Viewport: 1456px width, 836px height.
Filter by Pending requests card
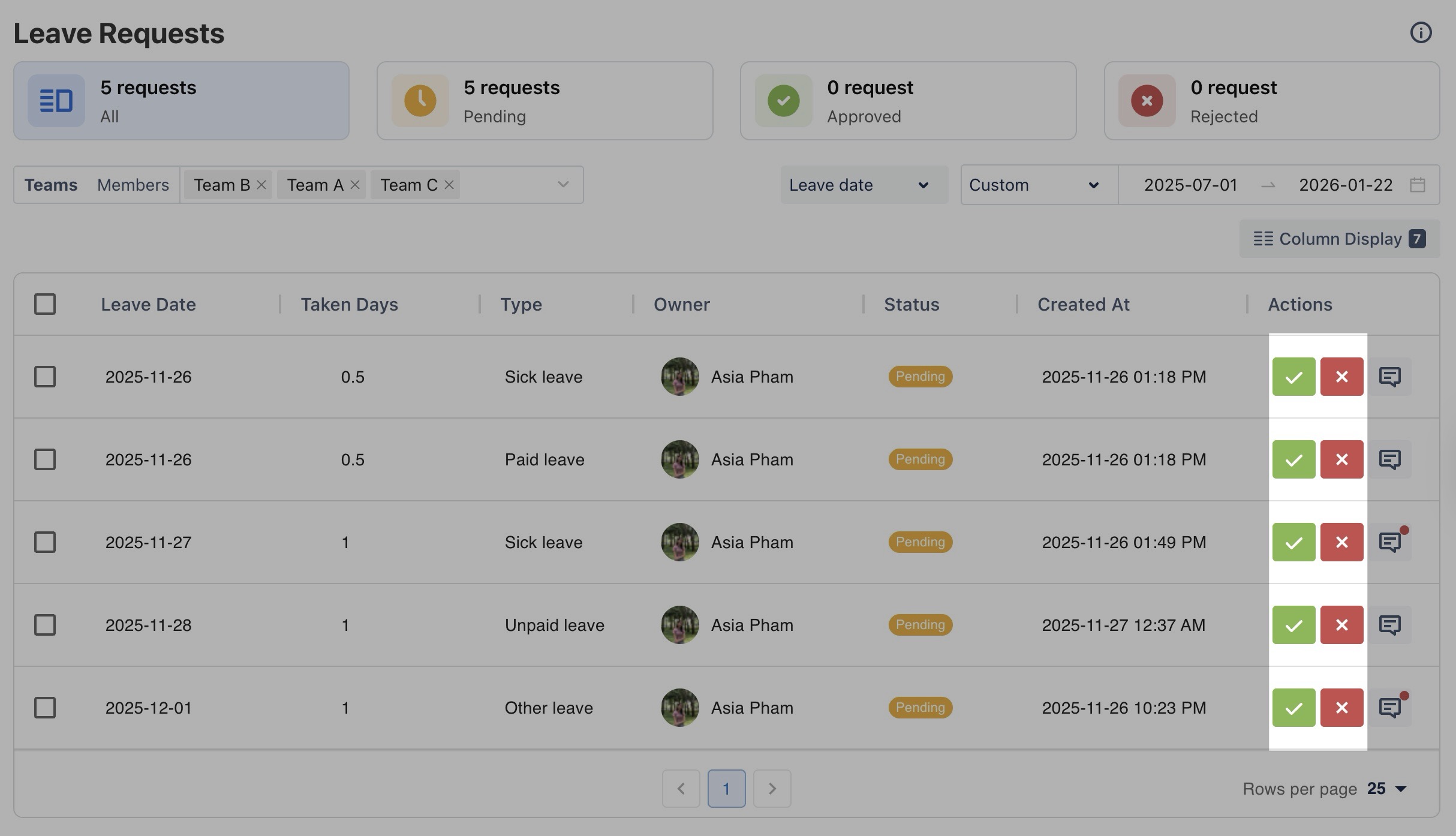click(x=545, y=101)
